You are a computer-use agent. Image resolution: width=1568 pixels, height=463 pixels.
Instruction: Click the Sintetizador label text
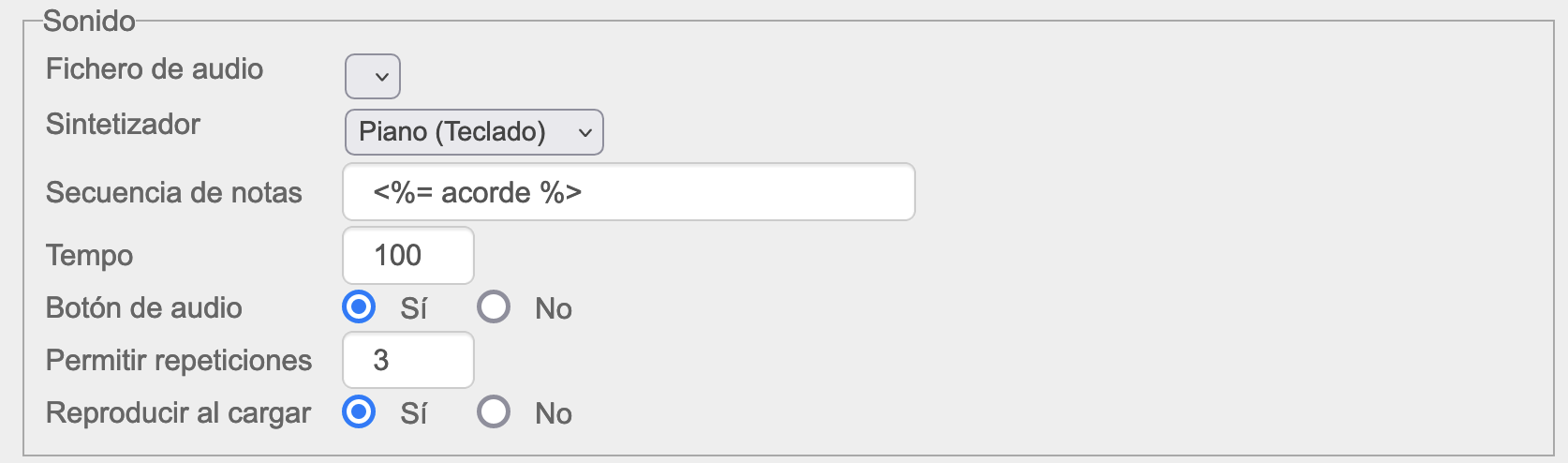[x=123, y=125]
